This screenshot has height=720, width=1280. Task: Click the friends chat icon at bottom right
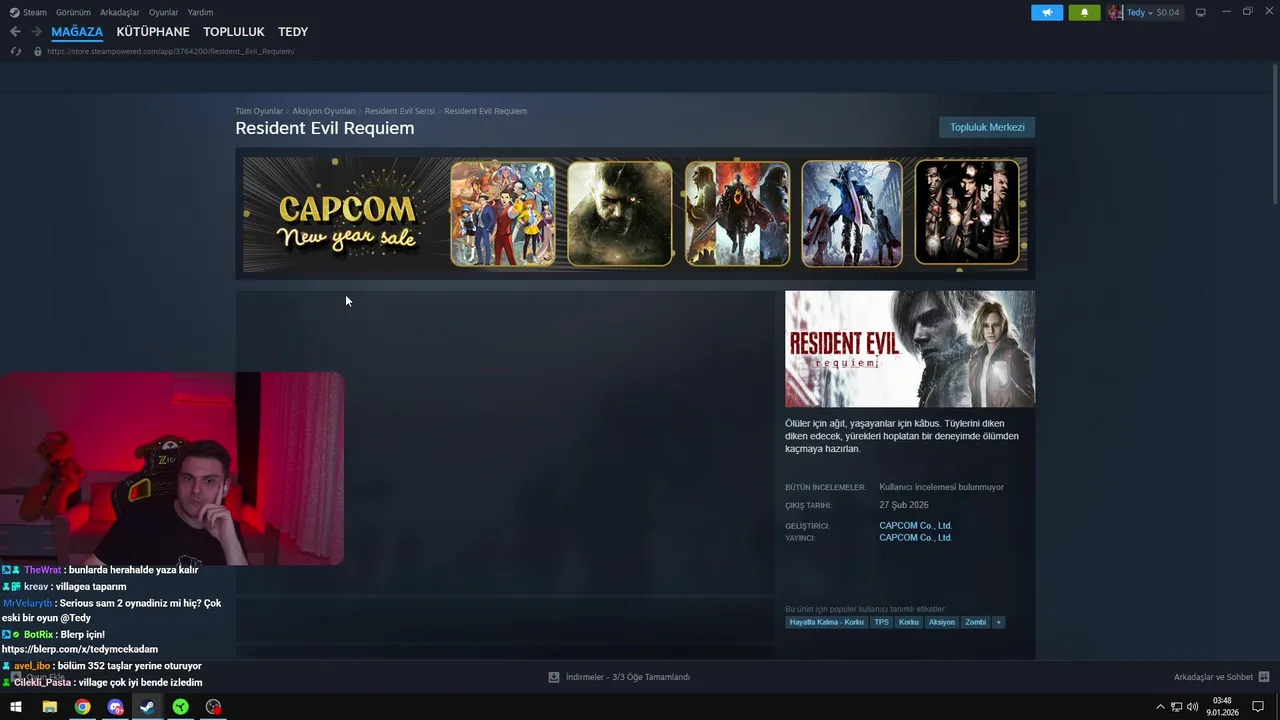[1264, 677]
